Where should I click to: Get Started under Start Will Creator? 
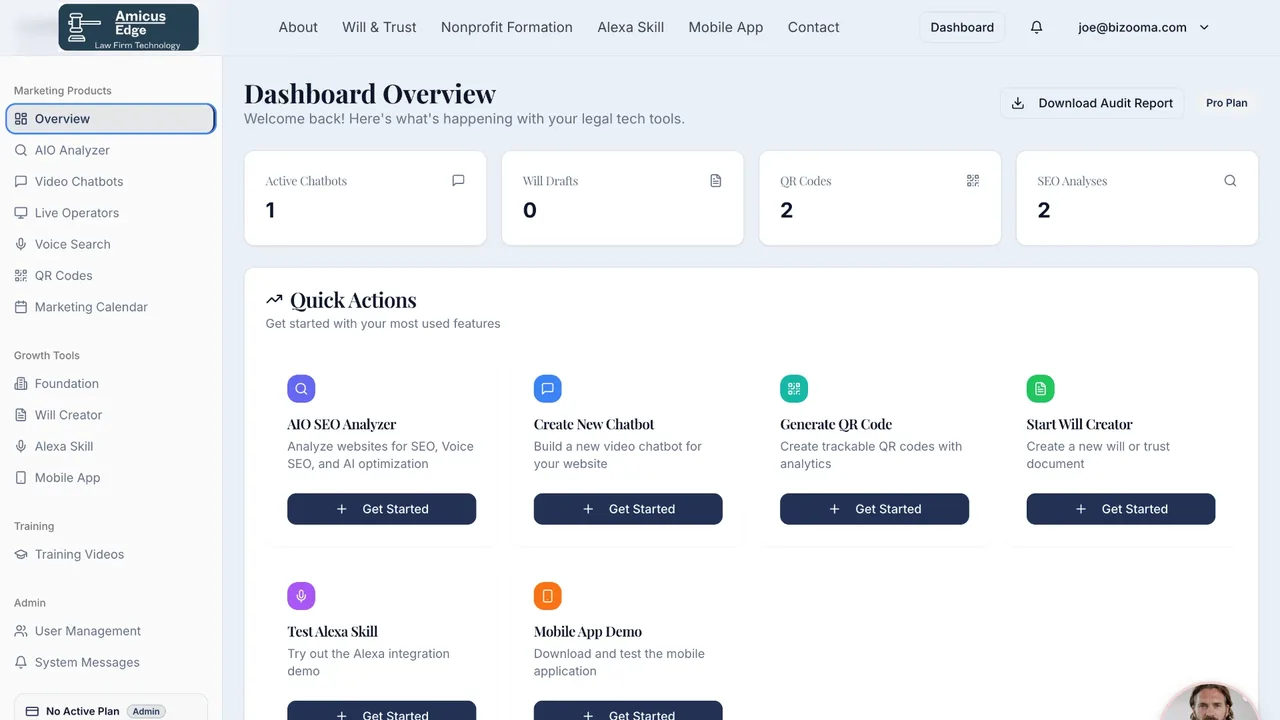click(1121, 509)
